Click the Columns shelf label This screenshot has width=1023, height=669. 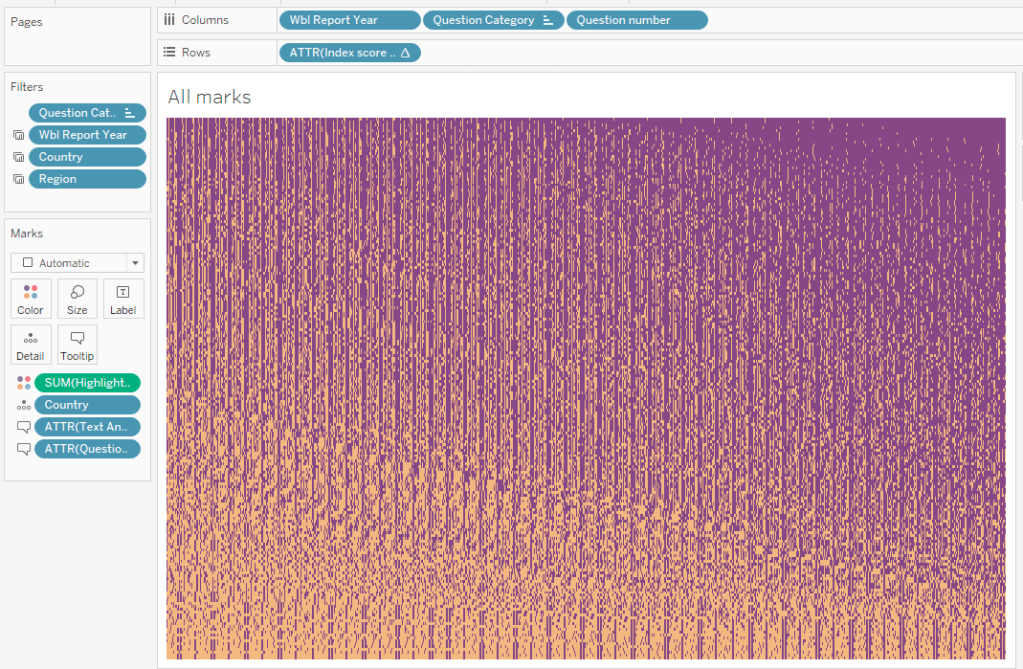[204, 20]
